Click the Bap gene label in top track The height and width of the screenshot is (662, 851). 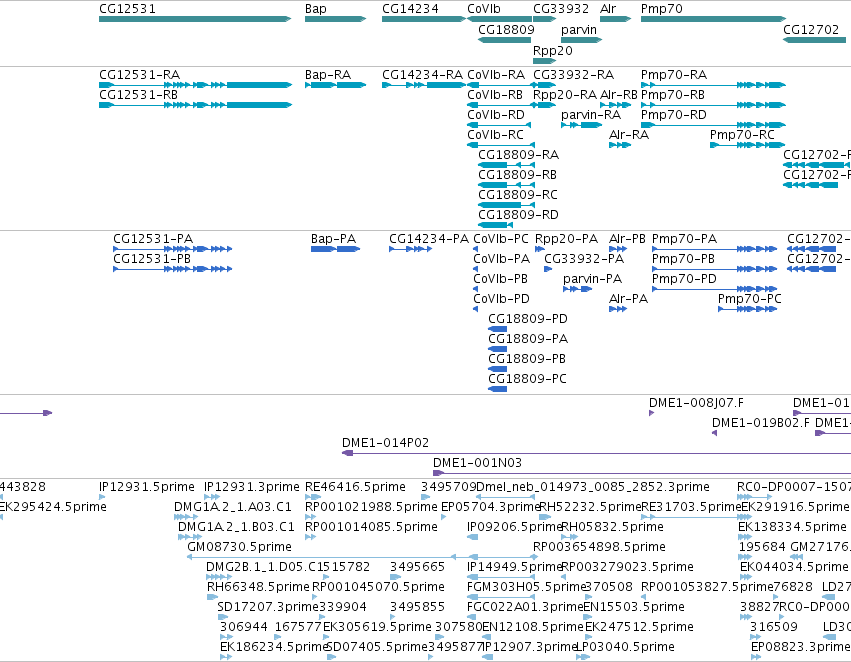click(316, 9)
